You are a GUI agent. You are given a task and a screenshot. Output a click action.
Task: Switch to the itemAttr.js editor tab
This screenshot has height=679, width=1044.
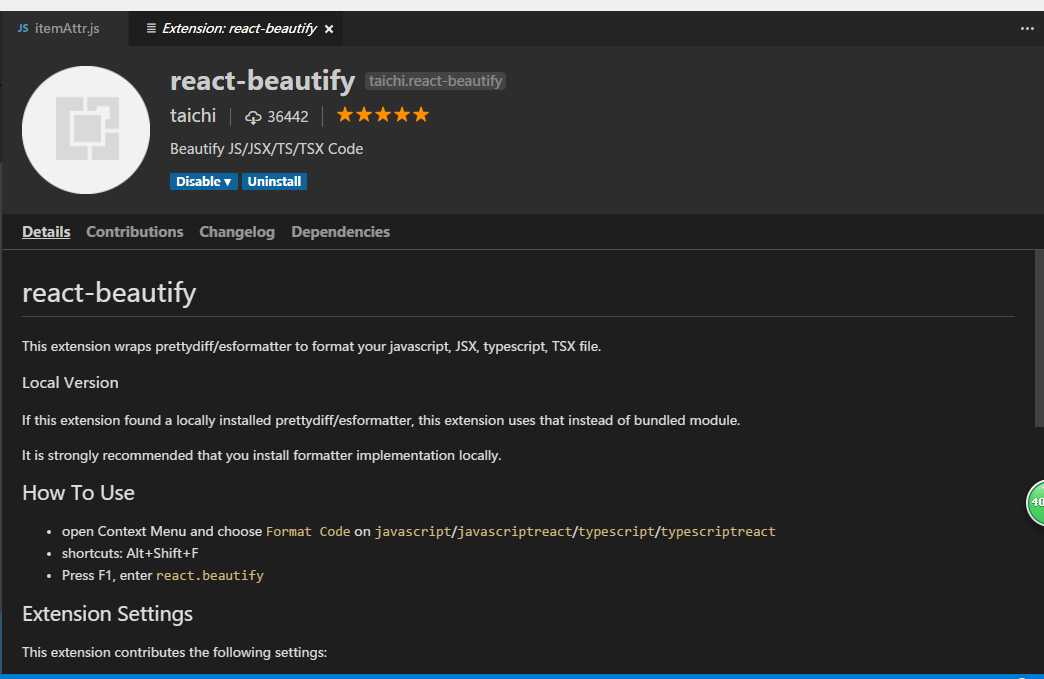(x=64, y=29)
